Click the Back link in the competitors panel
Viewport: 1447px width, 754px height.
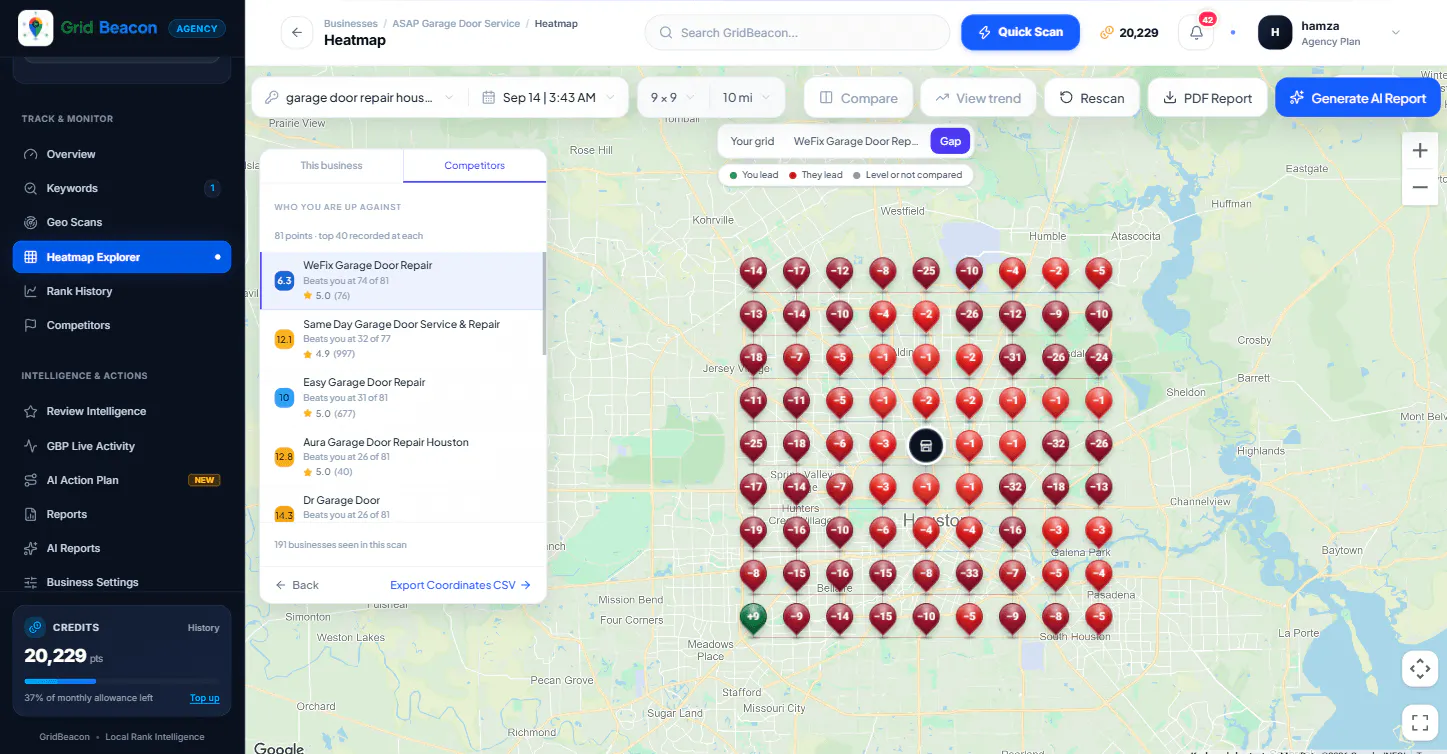pyautogui.click(x=297, y=585)
